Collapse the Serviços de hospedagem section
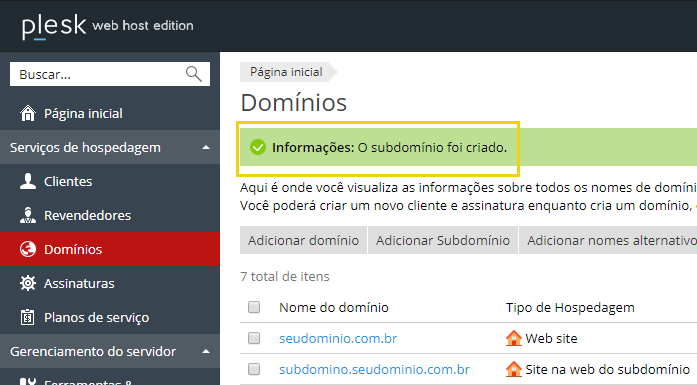The width and height of the screenshot is (697, 385). (x=206, y=148)
